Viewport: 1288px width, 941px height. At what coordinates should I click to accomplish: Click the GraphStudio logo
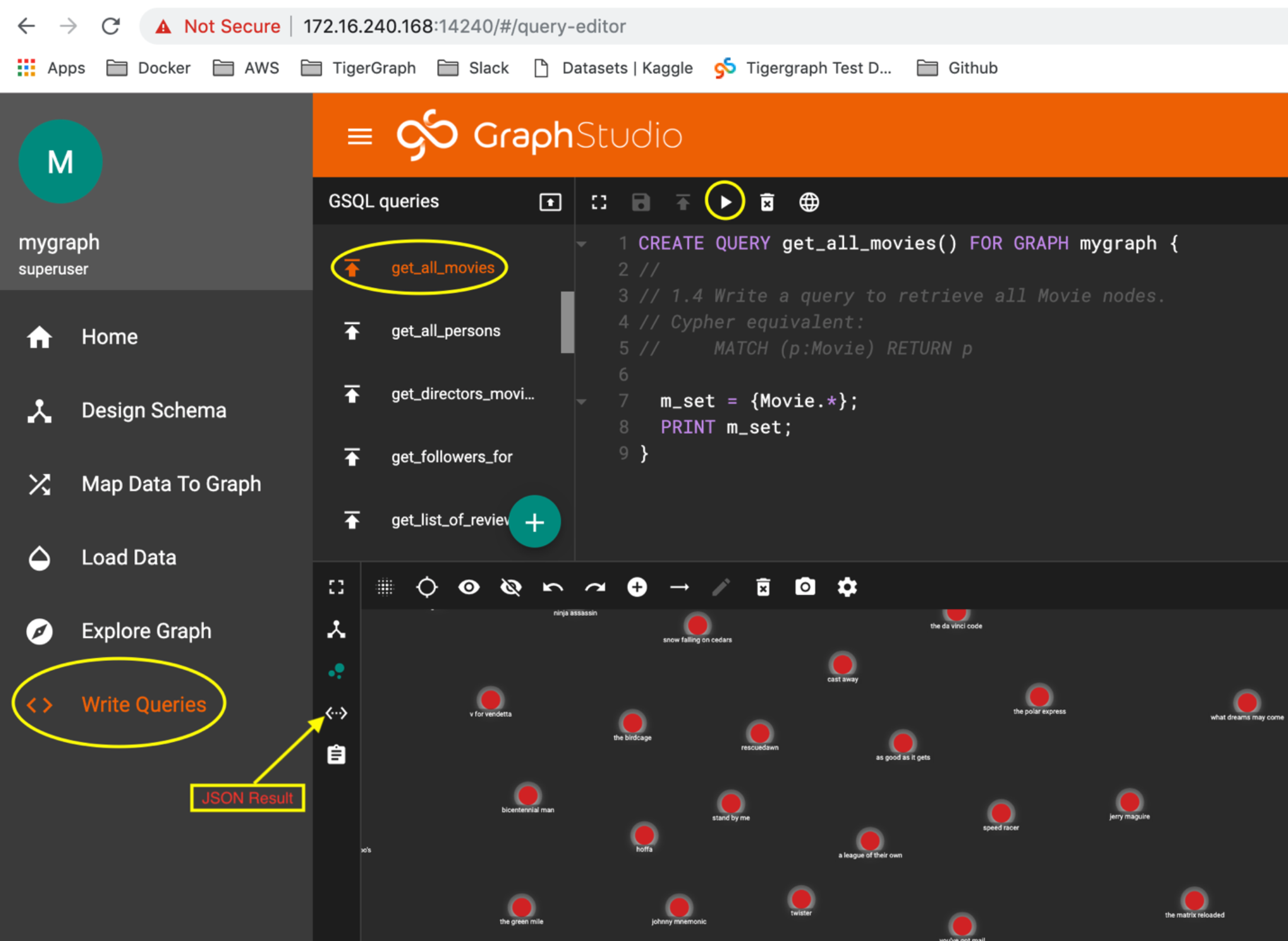pos(539,135)
